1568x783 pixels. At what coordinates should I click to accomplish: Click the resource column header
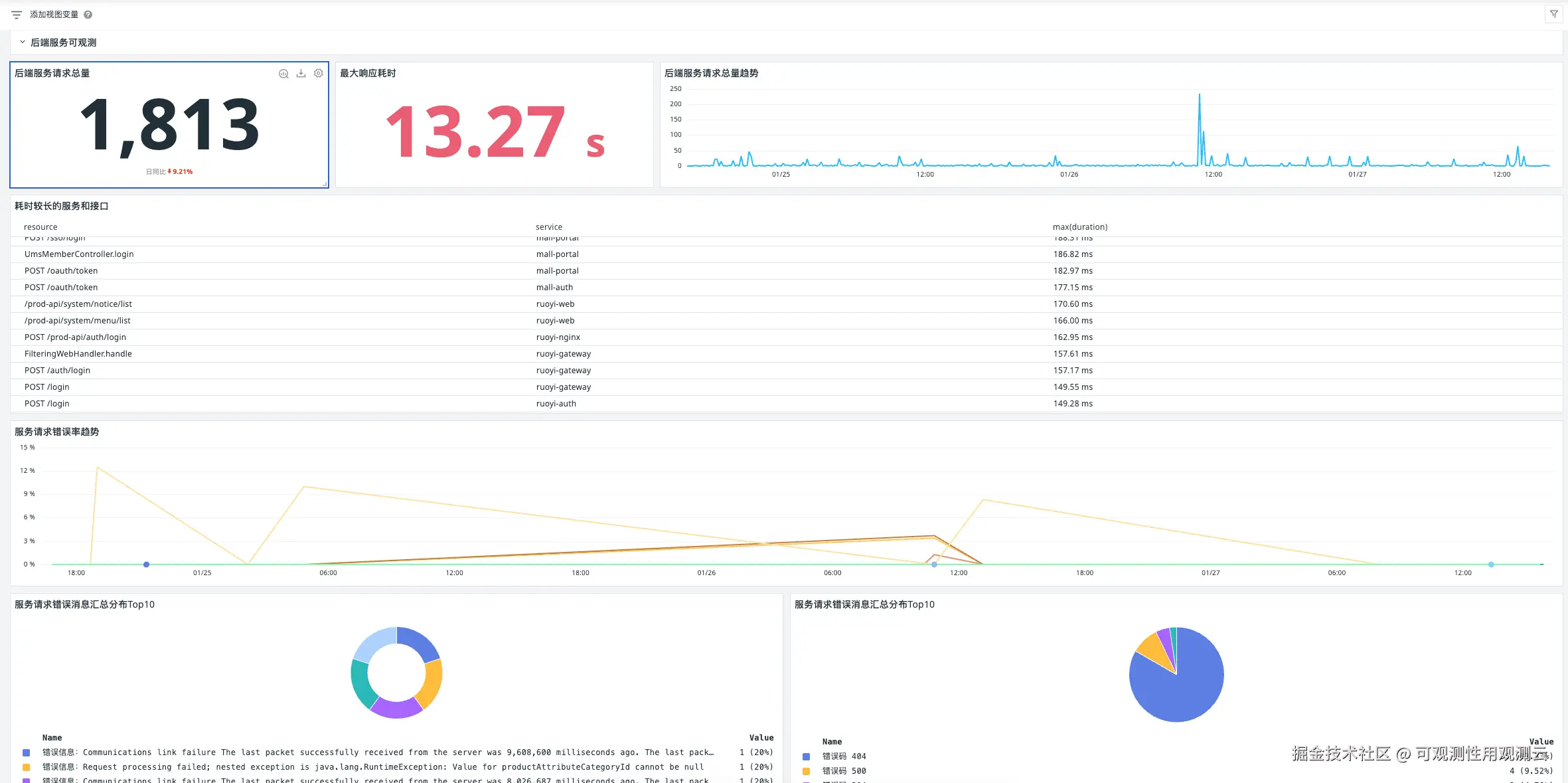coord(40,227)
